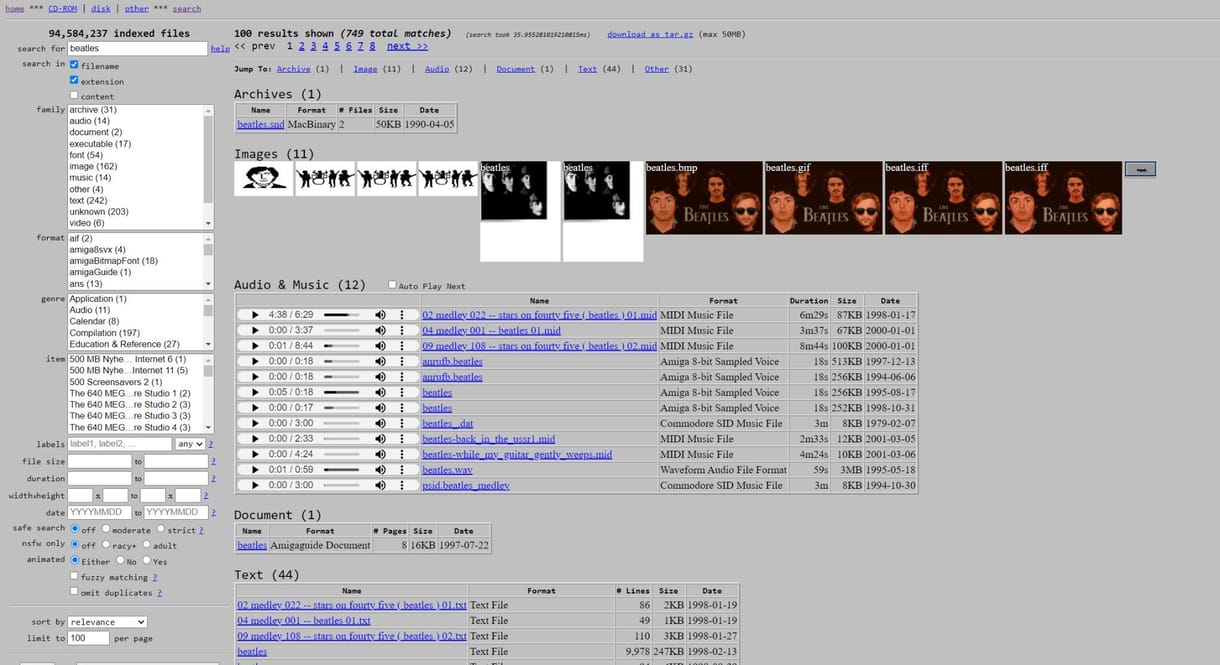Adjust the beatles.wav volume slider

[x=342, y=470]
